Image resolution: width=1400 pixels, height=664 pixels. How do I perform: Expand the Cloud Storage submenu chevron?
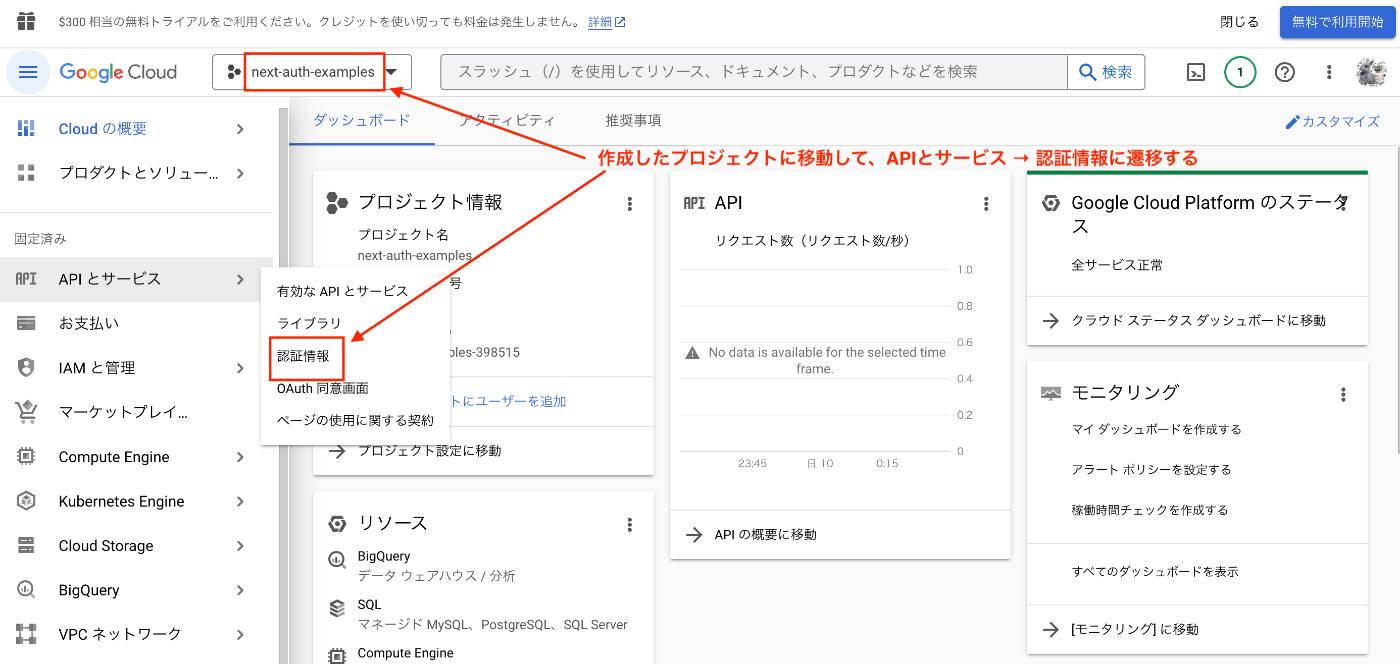click(240, 546)
